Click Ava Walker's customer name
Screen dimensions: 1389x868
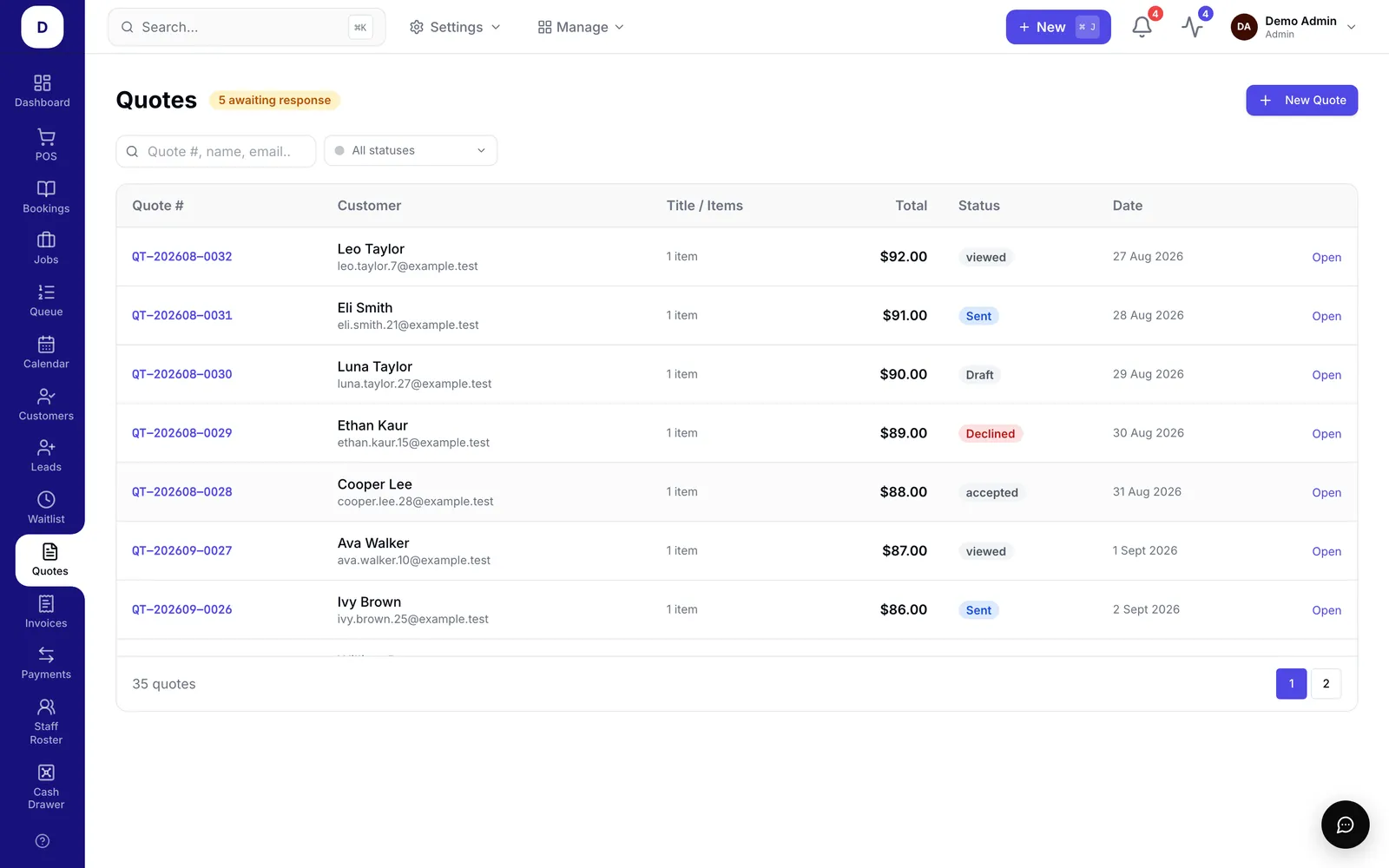[x=373, y=543]
